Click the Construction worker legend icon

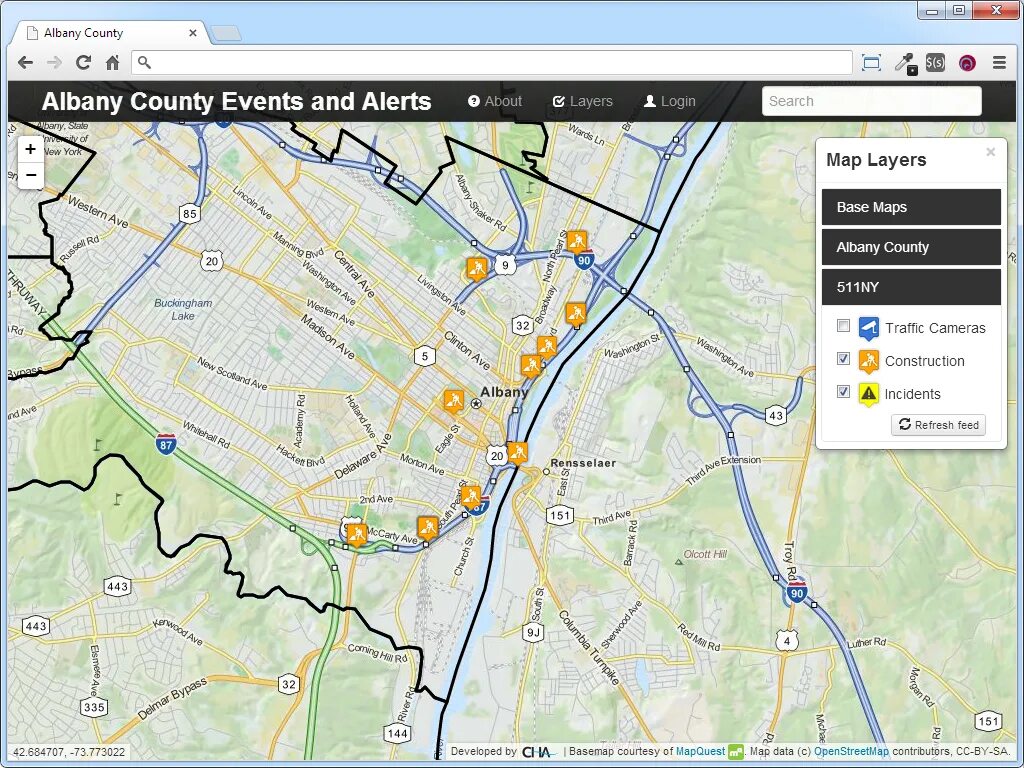[x=868, y=360]
